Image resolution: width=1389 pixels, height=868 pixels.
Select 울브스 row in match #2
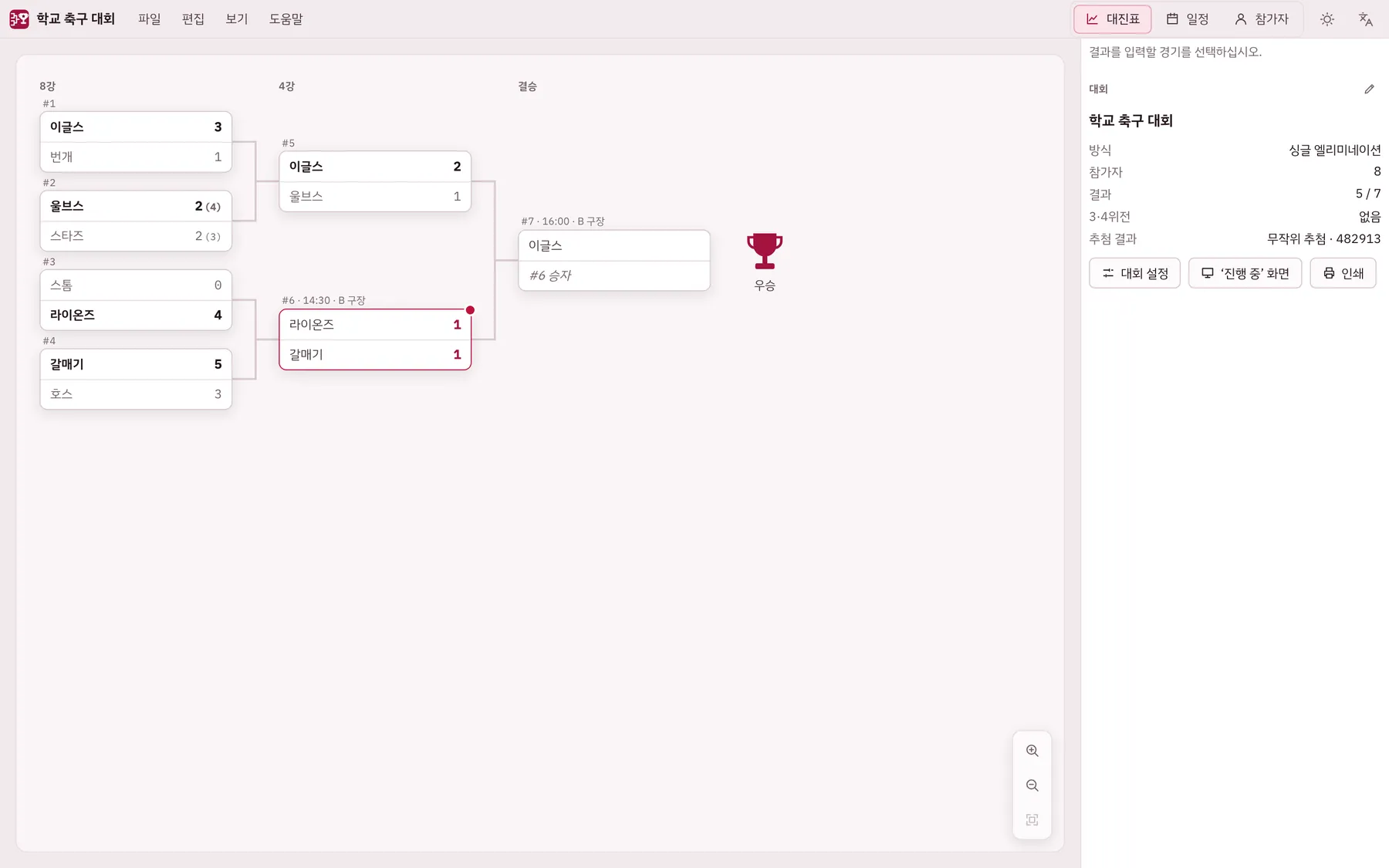(x=136, y=206)
